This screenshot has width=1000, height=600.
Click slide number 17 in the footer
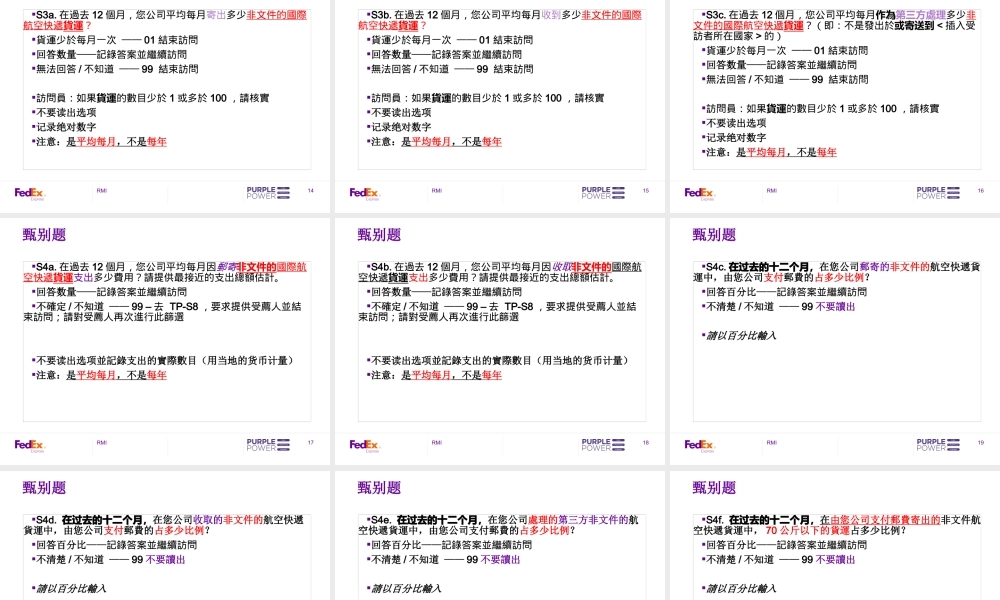click(311, 443)
